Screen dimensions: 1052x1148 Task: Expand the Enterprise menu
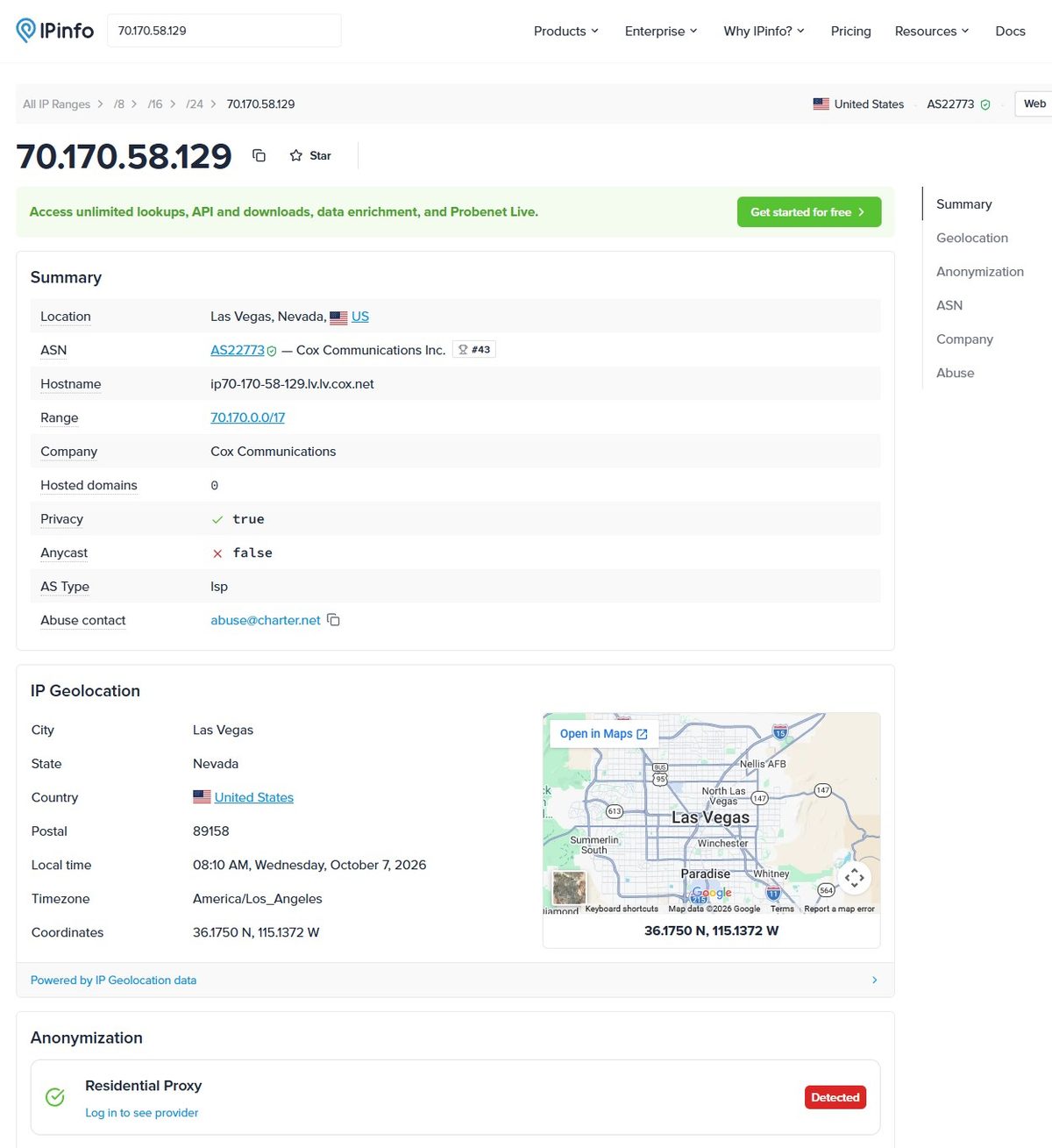click(661, 31)
